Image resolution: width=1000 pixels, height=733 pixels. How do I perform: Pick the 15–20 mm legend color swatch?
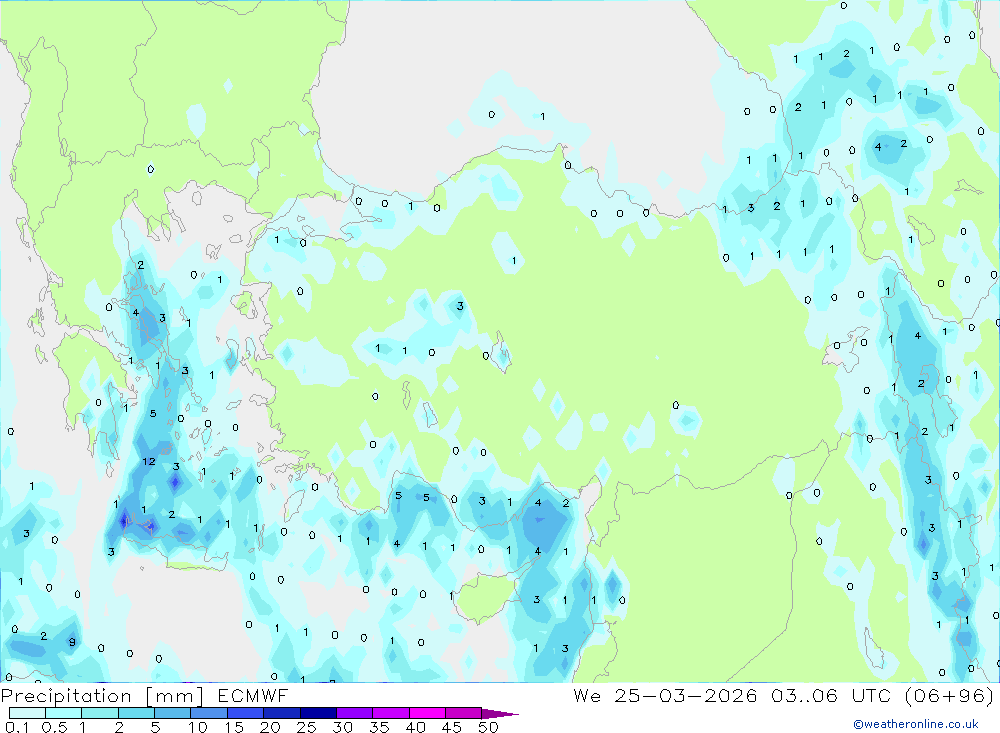[x=246, y=713]
